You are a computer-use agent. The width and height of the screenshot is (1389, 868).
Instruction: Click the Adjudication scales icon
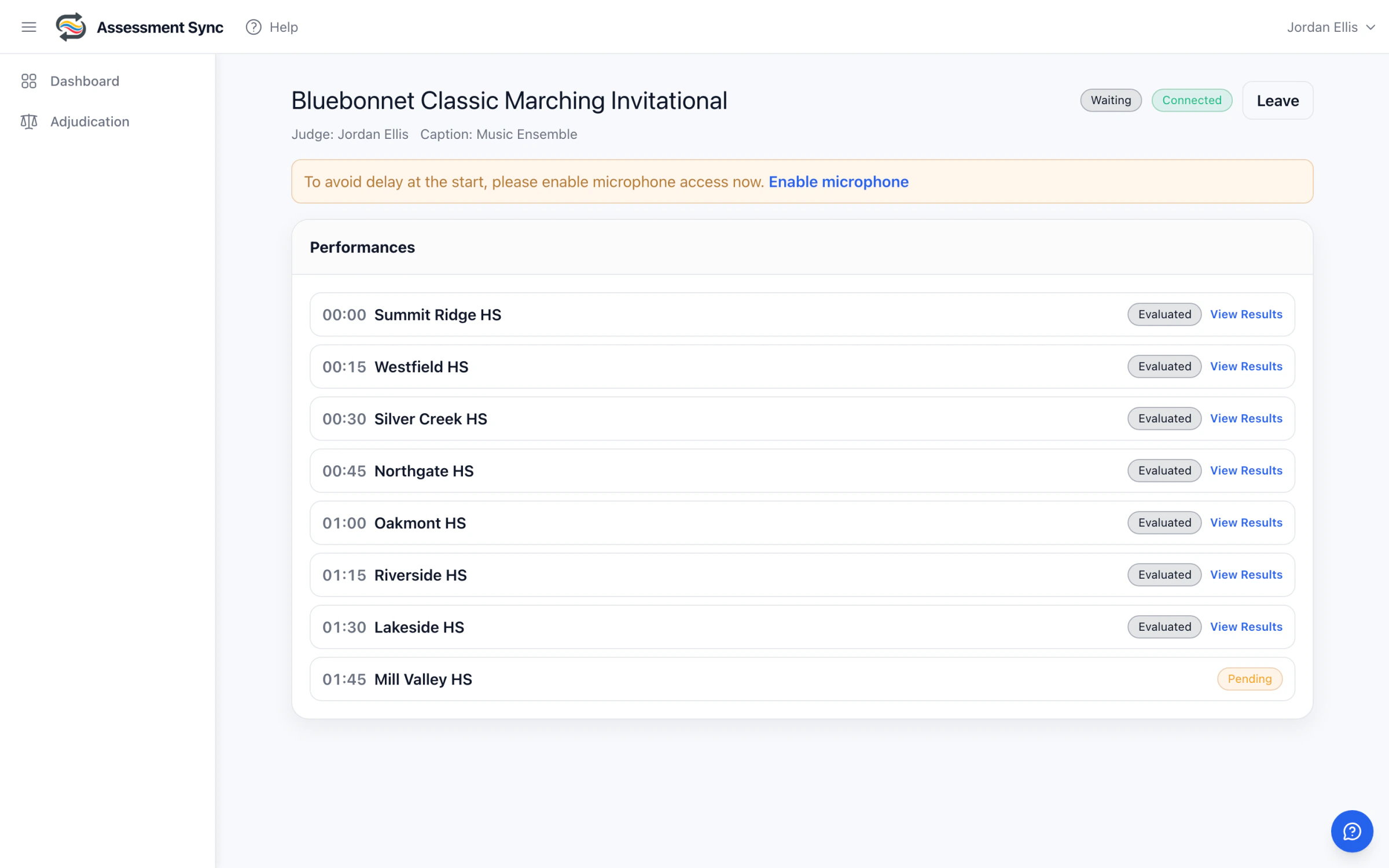tap(29, 122)
